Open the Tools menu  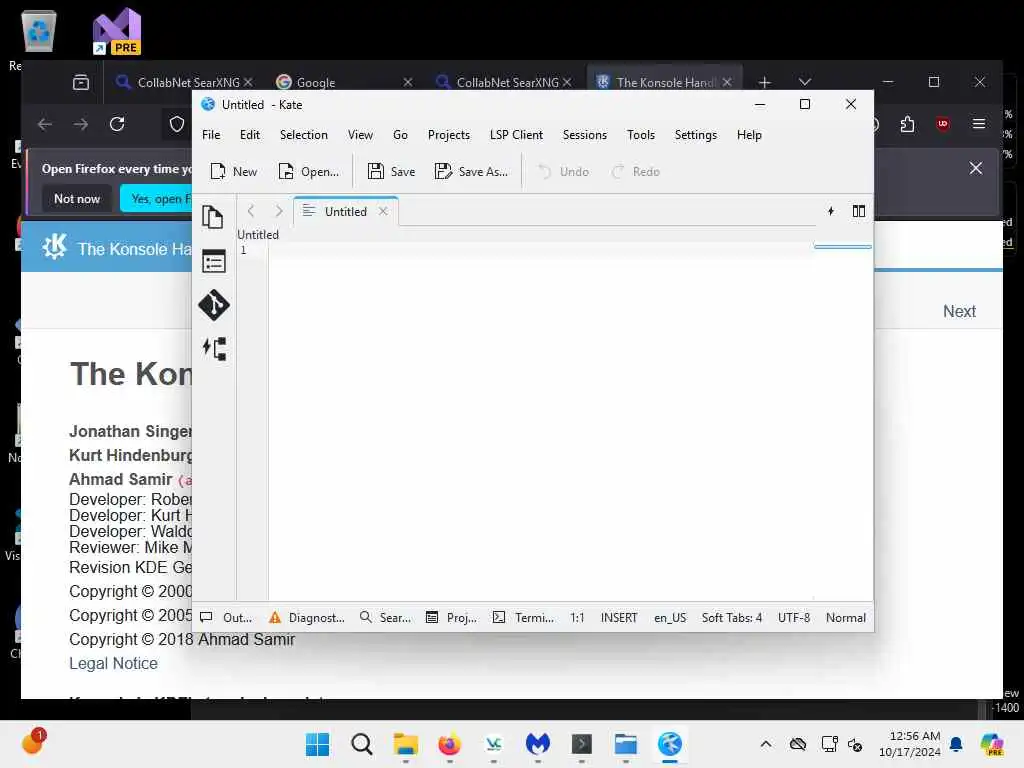(641, 135)
